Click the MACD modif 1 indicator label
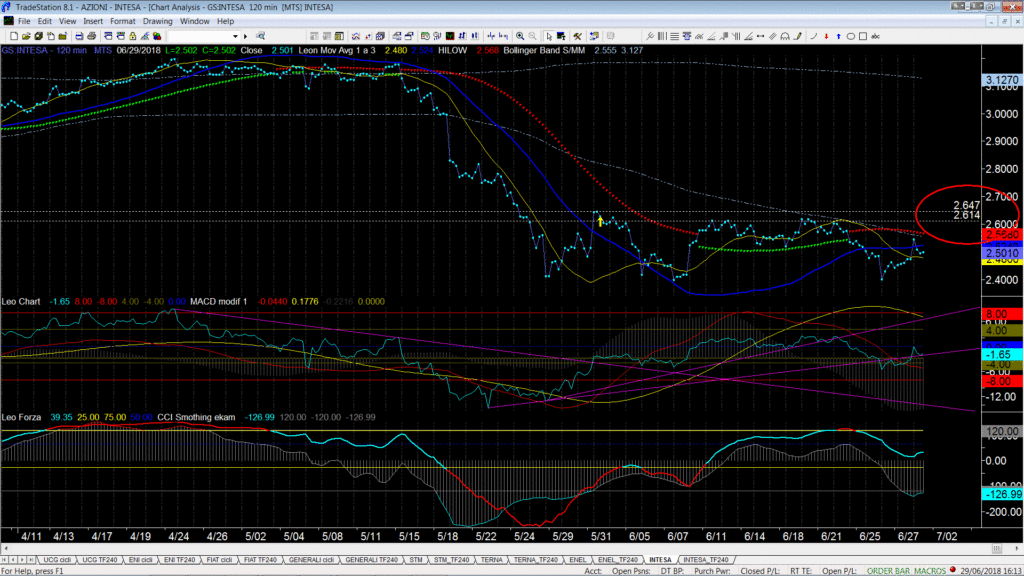 click(219, 301)
